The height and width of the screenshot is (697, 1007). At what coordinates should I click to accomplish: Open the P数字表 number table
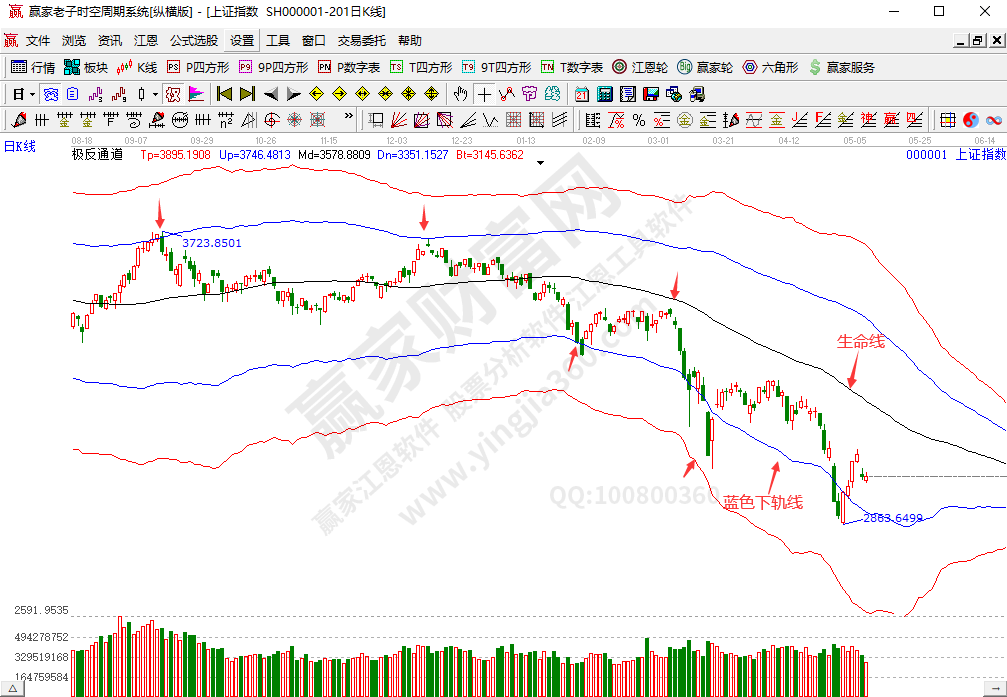click(x=349, y=67)
